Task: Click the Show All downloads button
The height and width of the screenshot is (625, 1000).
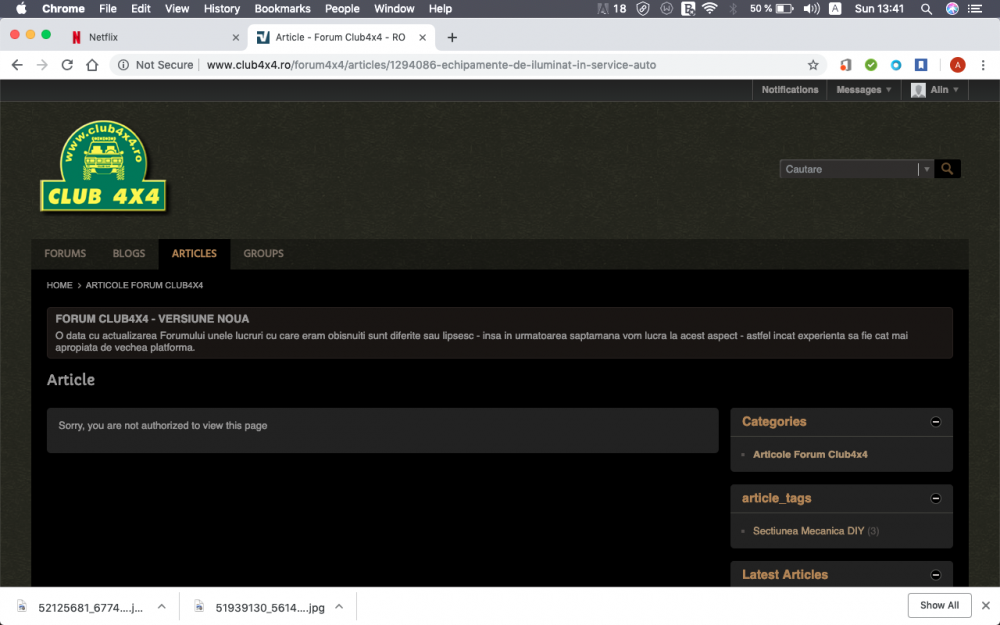Action: coord(939,605)
